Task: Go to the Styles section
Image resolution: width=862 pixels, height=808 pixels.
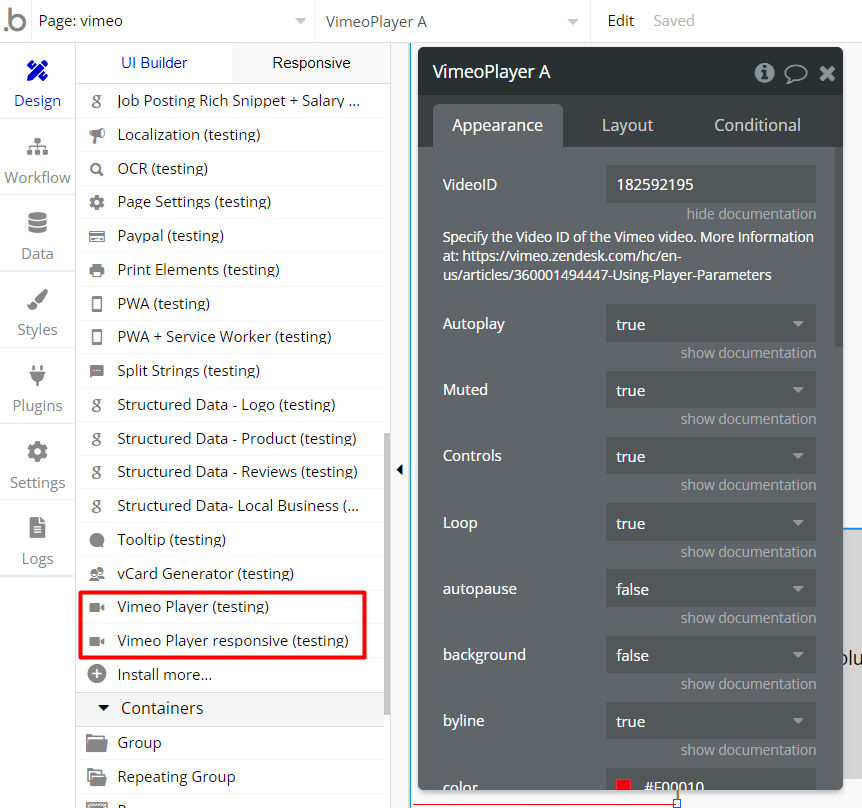Action: coord(37,312)
